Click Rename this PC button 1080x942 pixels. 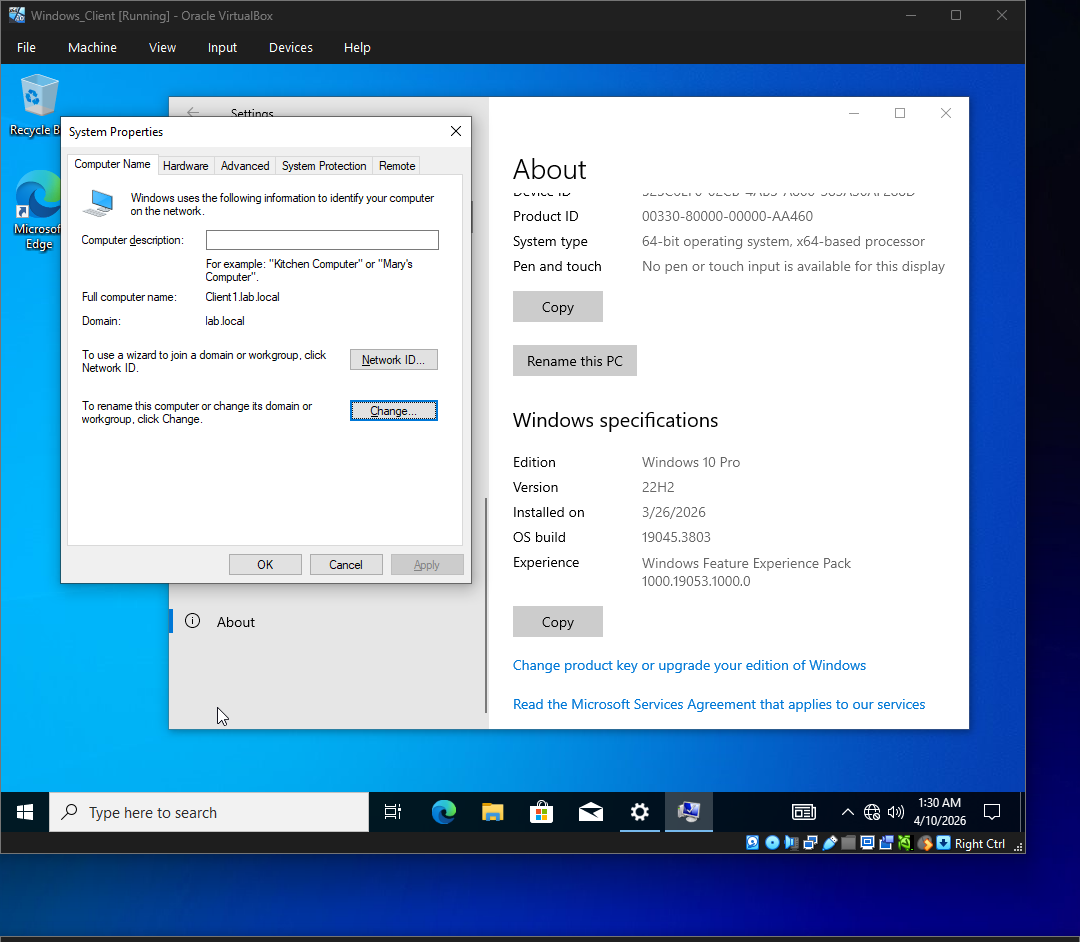coord(574,361)
